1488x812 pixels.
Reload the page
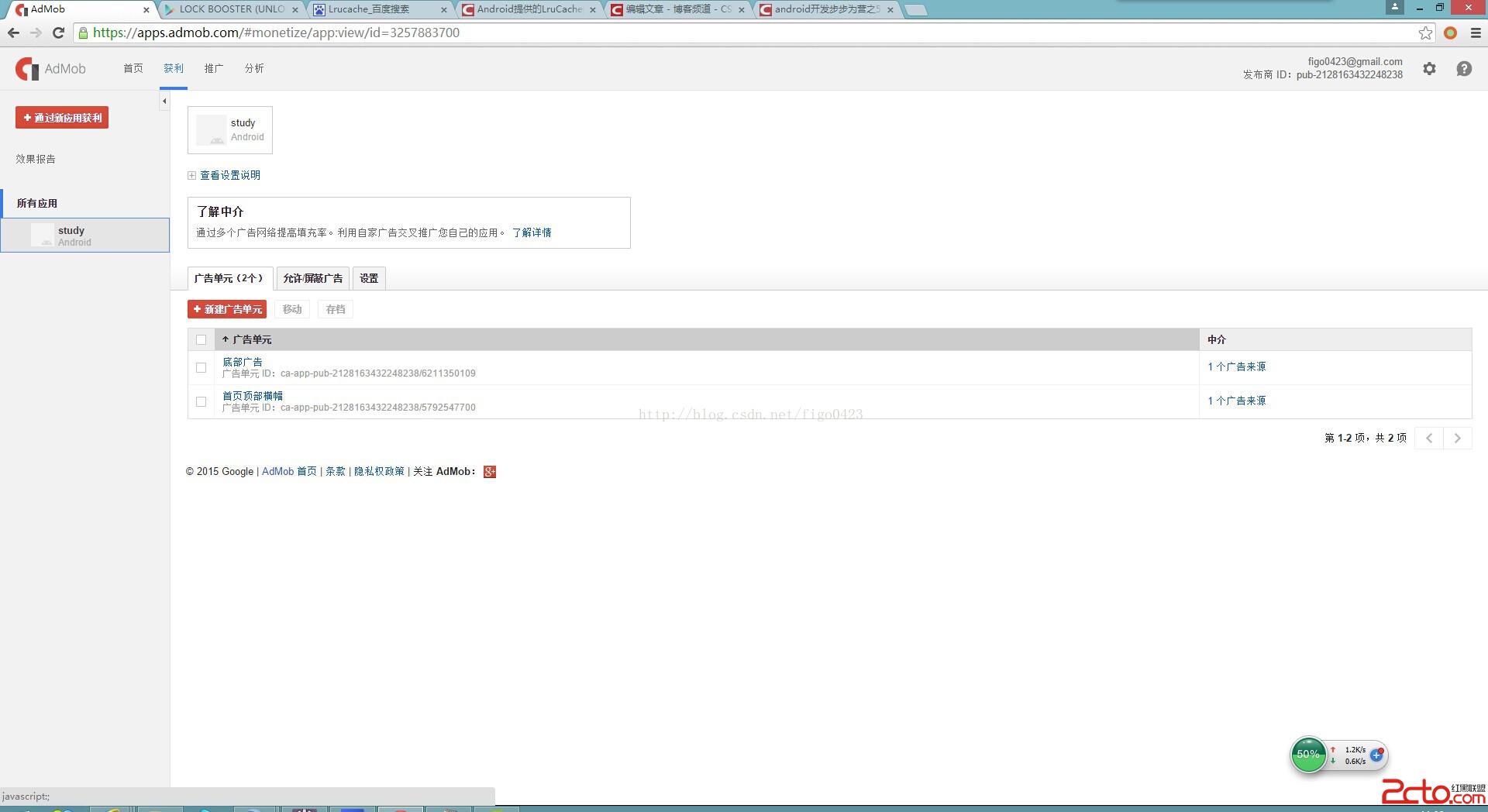58,33
